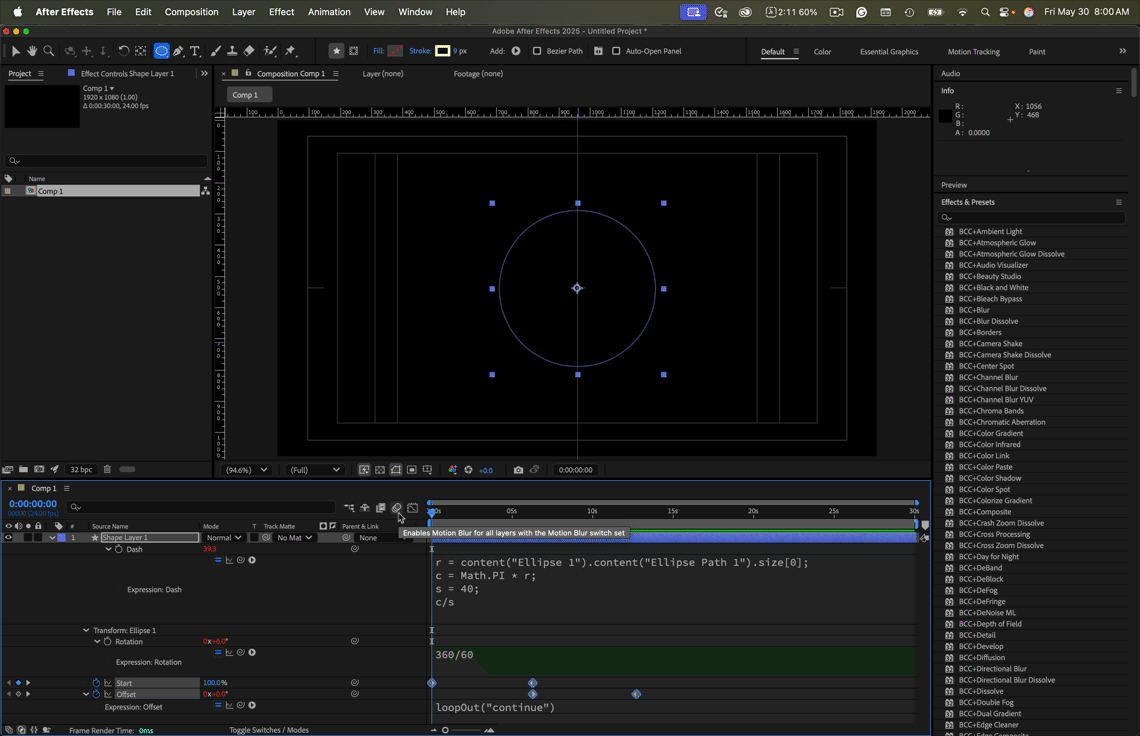
Task: Toggle the Dash property stopwatch
Action: (119, 549)
